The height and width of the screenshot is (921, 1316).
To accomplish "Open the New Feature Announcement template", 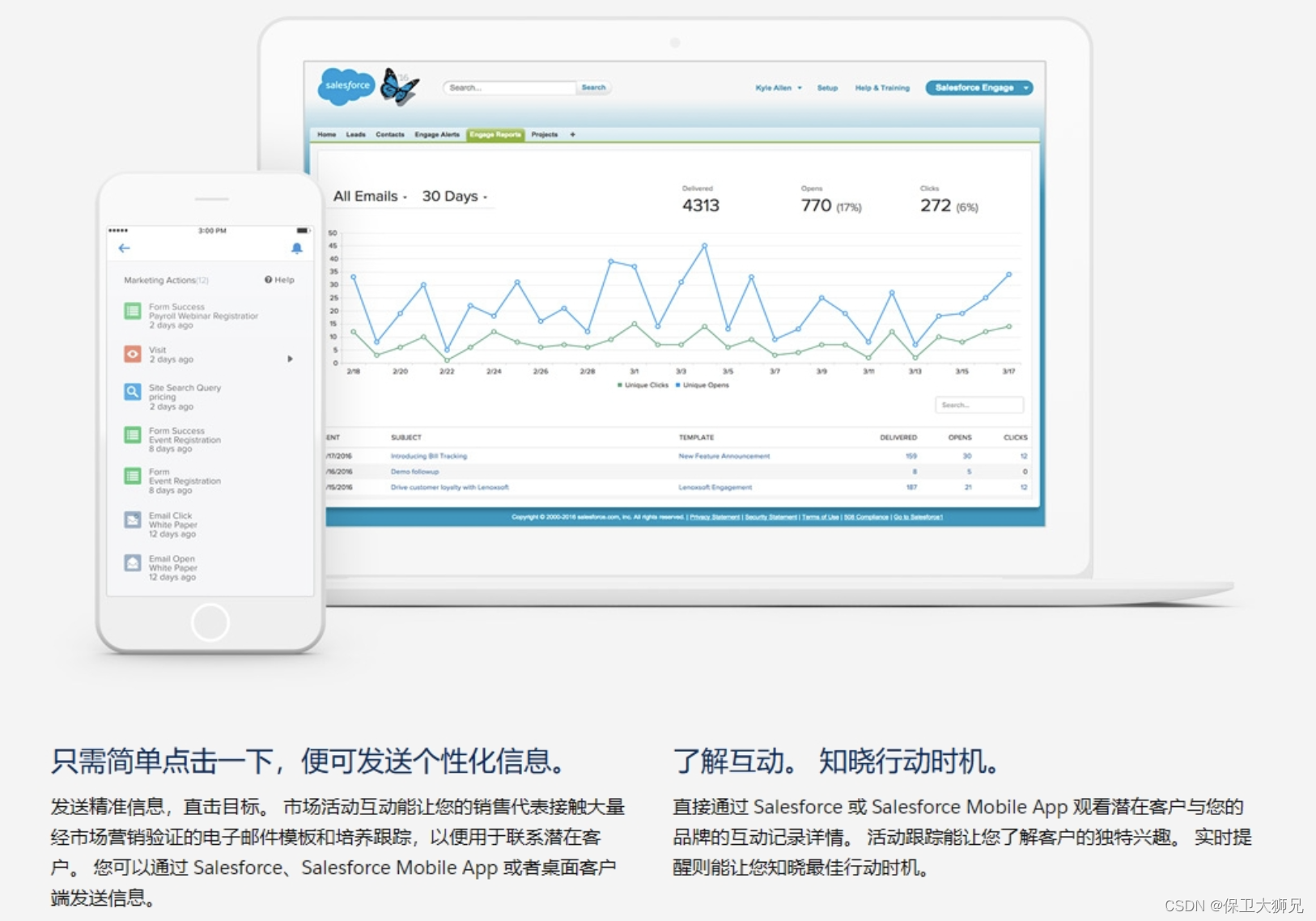I will click(724, 456).
